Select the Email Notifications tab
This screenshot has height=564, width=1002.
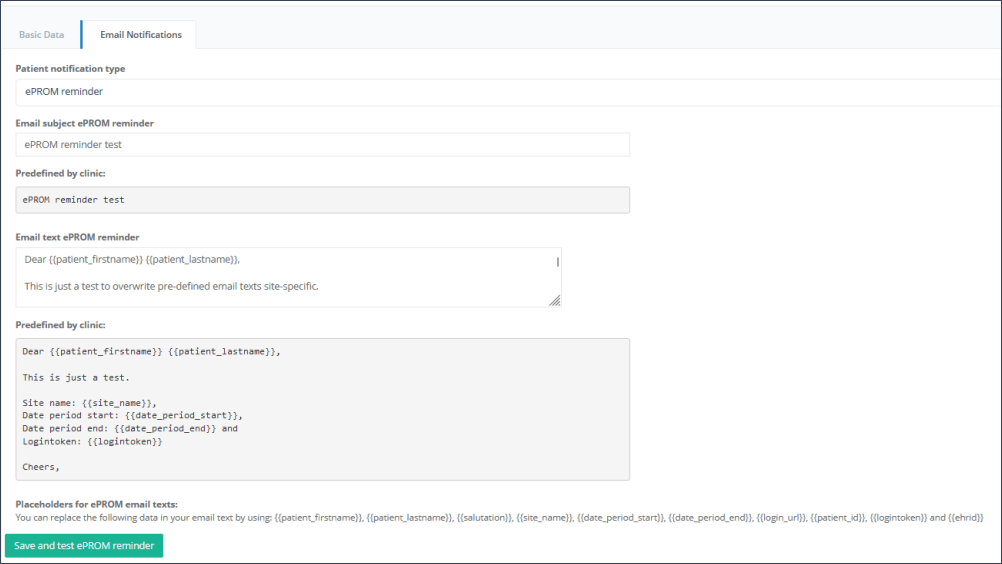click(140, 35)
